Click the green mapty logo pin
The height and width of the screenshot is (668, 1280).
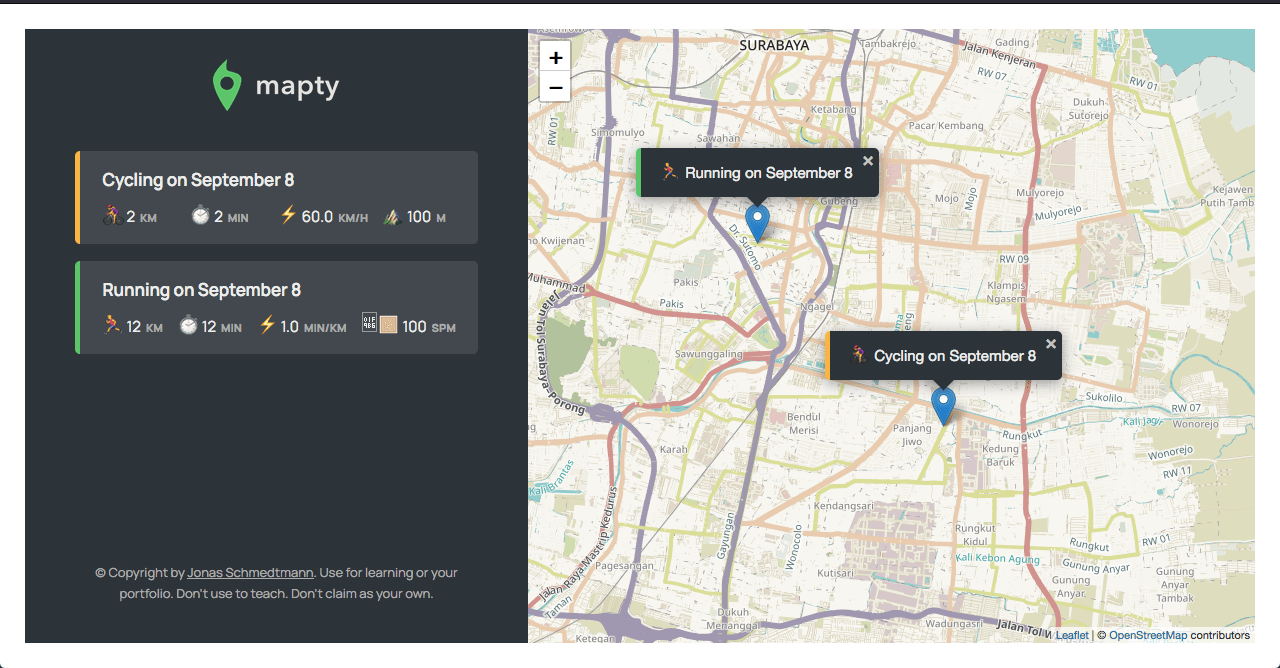click(x=228, y=85)
